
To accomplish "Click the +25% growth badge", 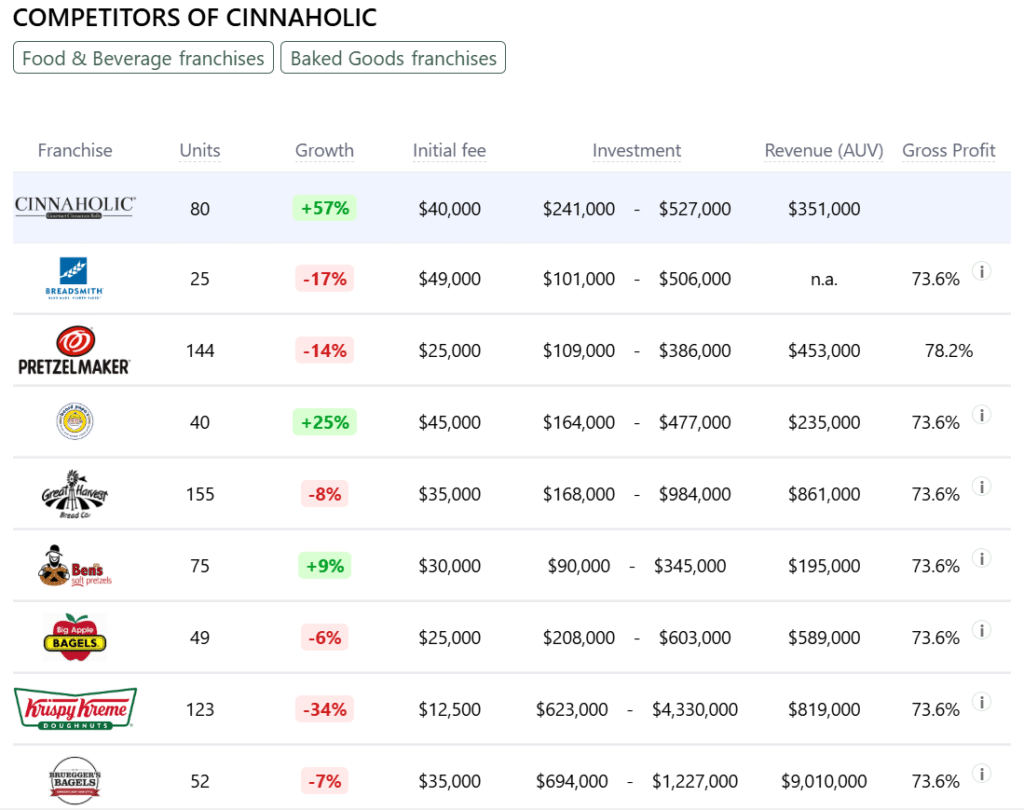I will [325, 422].
